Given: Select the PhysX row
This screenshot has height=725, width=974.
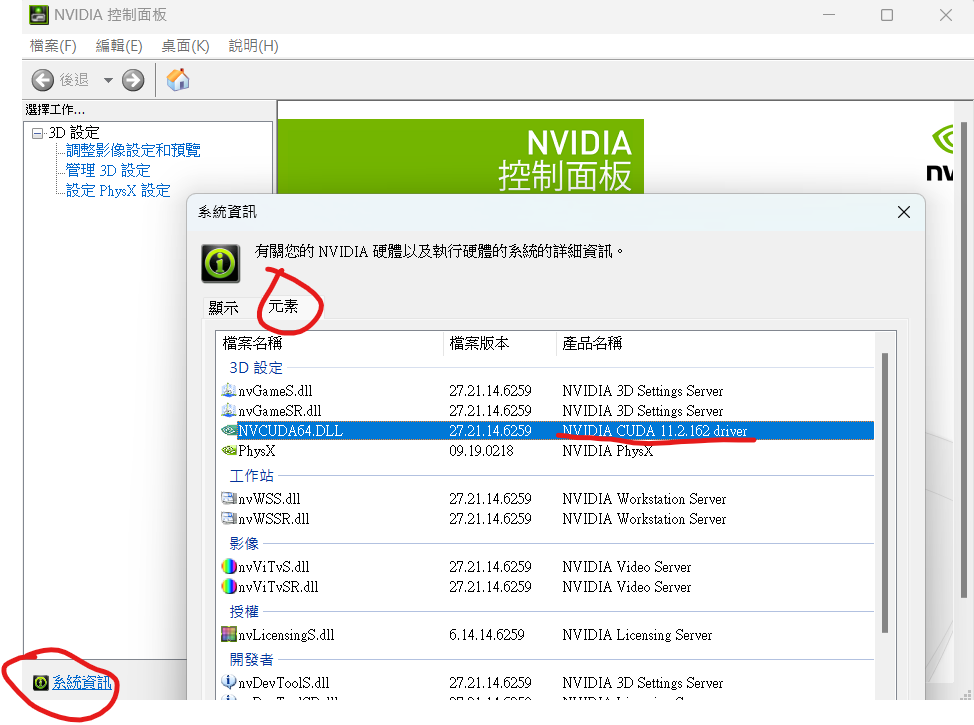Looking at the screenshot, I should pyautogui.click(x=547, y=451).
